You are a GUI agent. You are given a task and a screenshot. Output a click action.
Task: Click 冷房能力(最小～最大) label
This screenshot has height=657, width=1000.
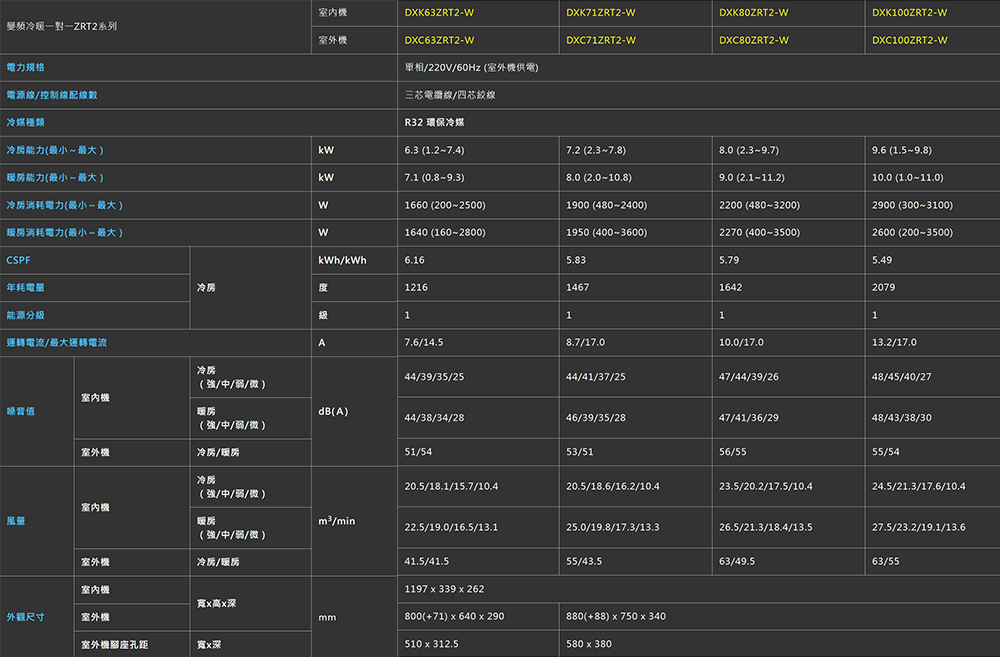pos(55,150)
